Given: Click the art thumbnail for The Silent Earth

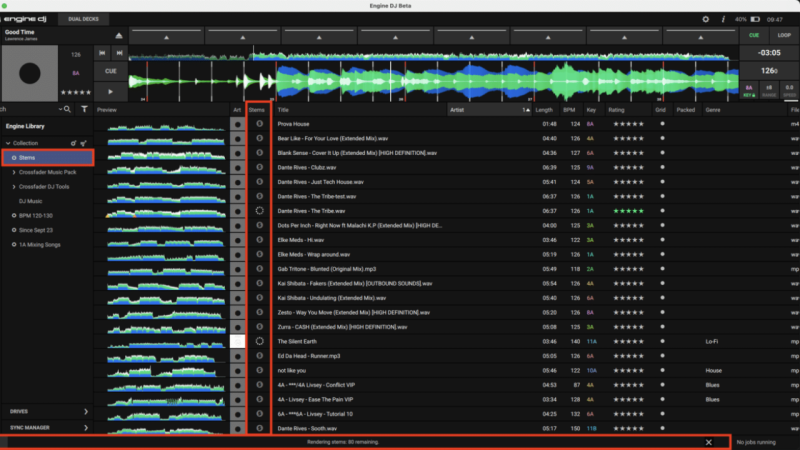Looking at the screenshot, I should point(238,341).
